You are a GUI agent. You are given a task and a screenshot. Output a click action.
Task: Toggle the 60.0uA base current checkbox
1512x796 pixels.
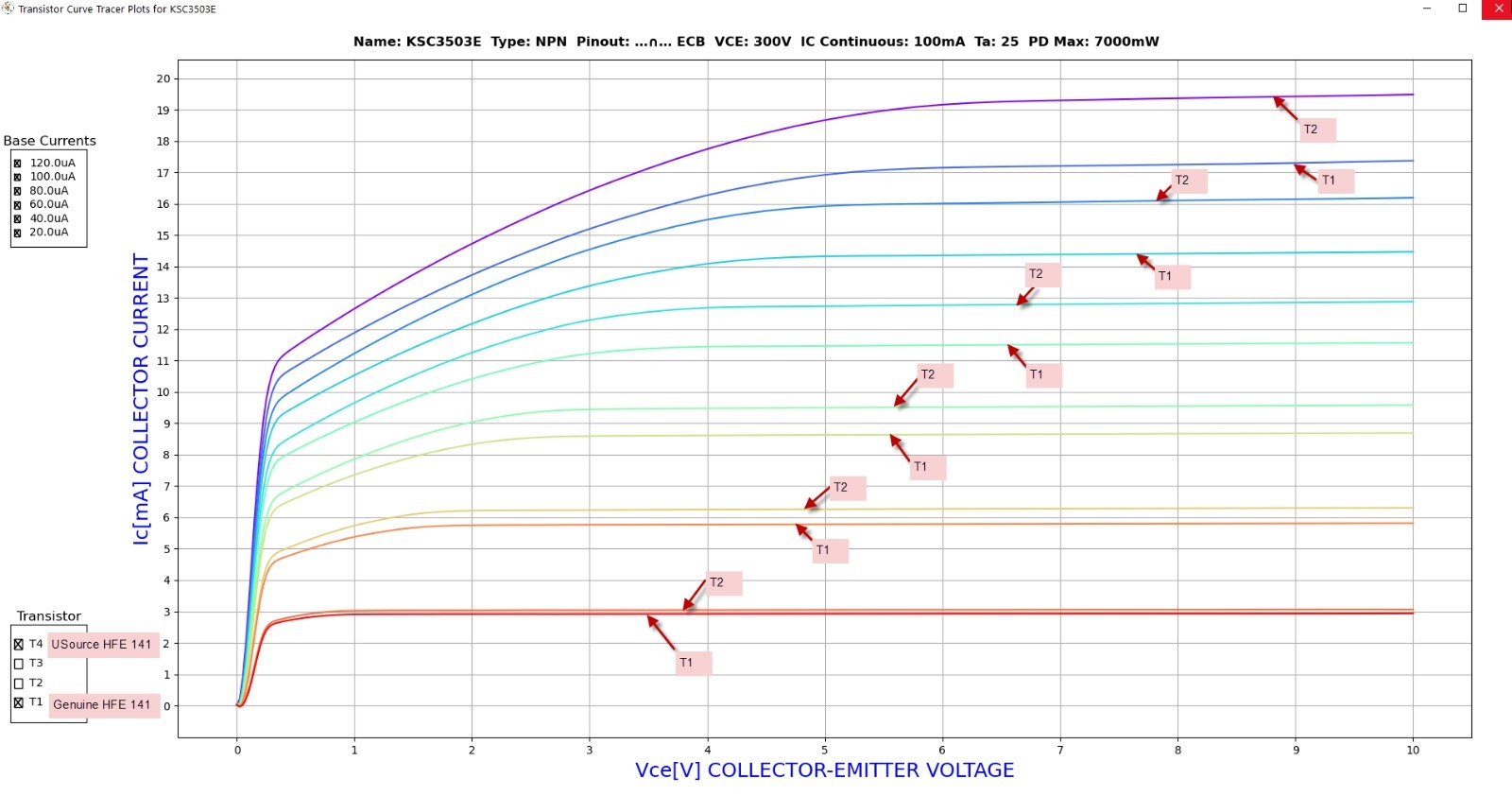18,204
